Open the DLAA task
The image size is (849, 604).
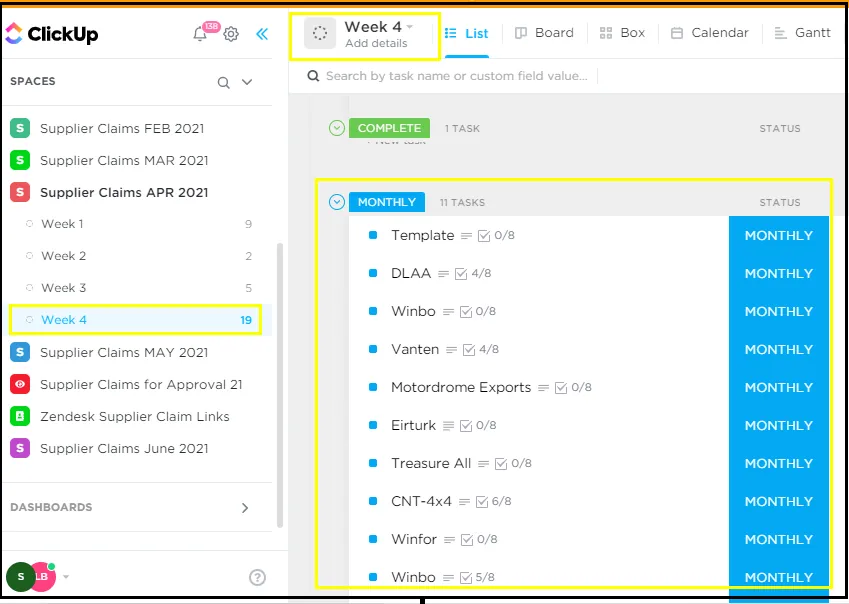coord(411,273)
